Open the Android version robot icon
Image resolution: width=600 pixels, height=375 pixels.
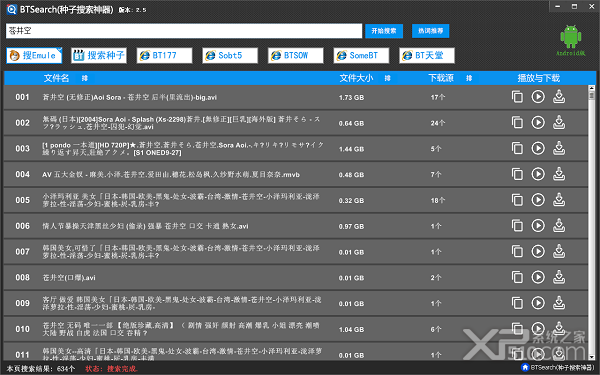[x=571, y=37]
